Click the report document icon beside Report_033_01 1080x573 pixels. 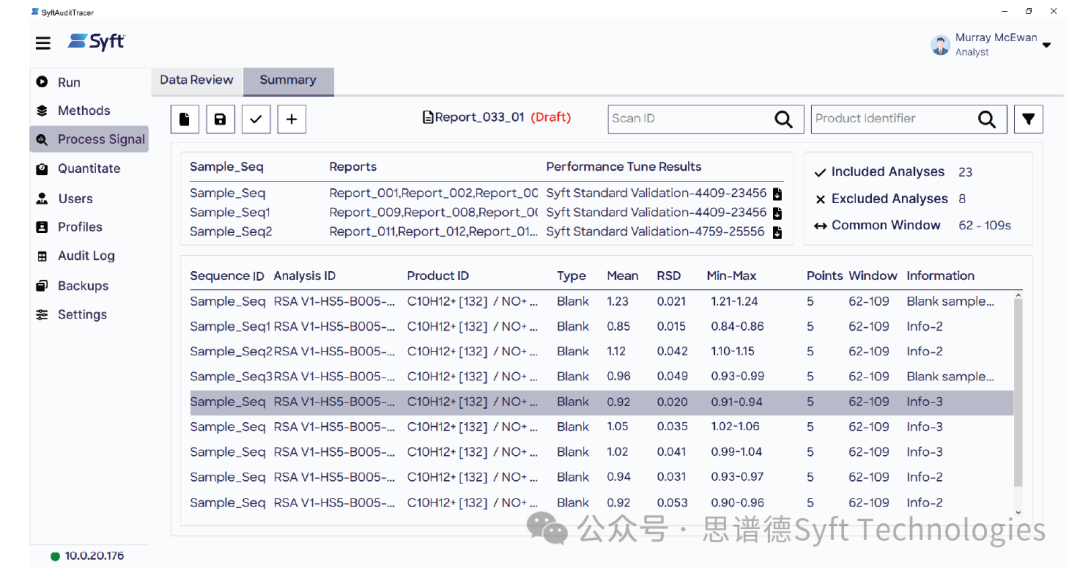pyautogui.click(x=428, y=118)
